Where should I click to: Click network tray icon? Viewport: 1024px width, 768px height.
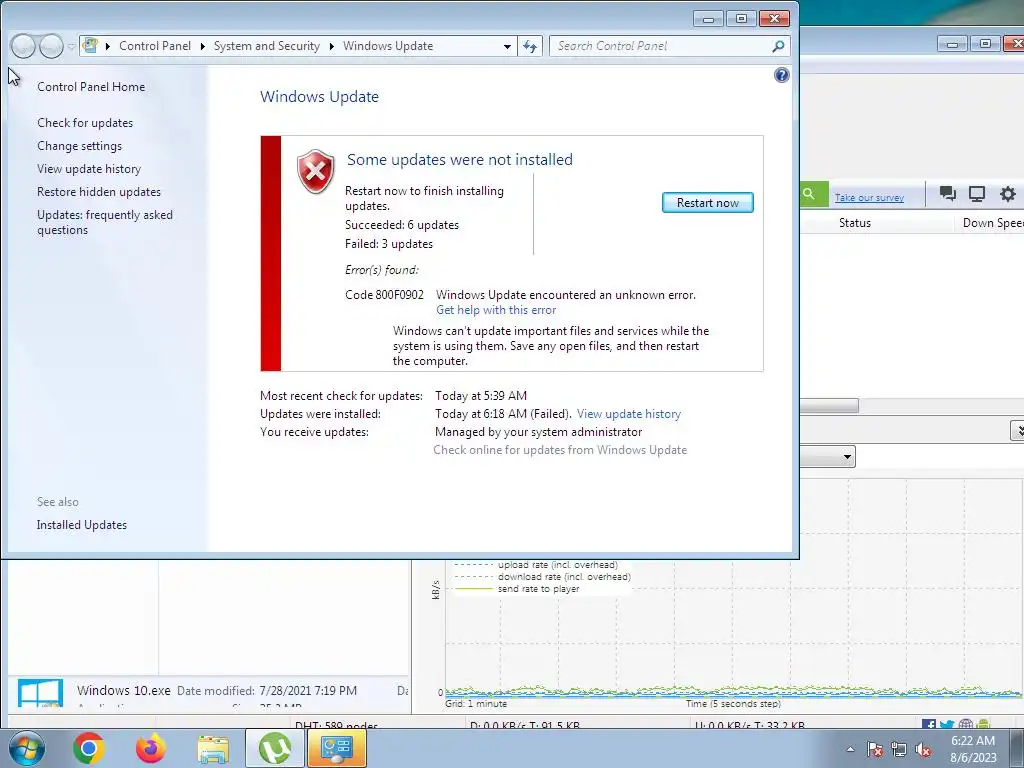899,749
